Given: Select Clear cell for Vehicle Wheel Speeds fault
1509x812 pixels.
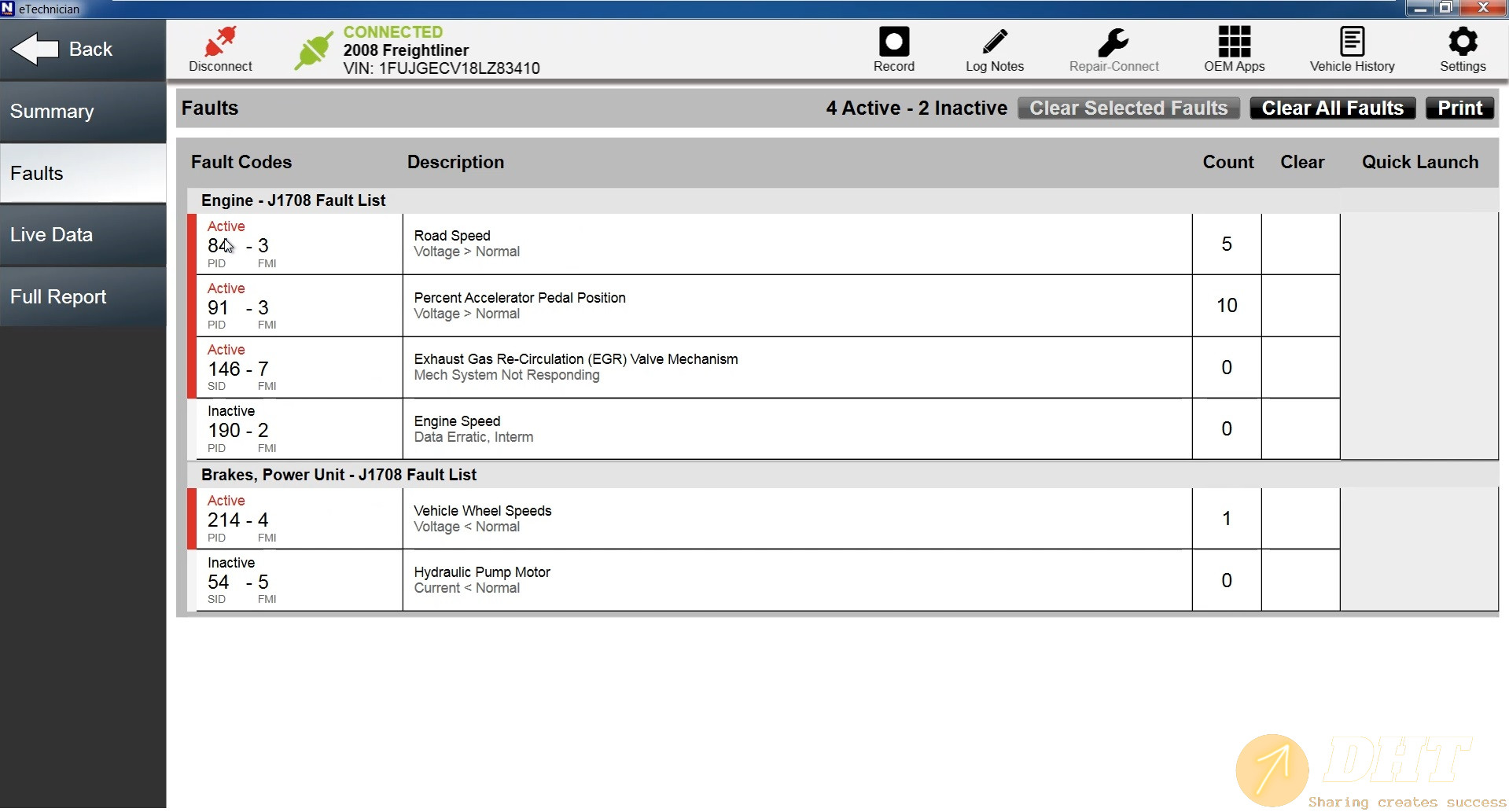Looking at the screenshot, I should (x=1301, y=519).
